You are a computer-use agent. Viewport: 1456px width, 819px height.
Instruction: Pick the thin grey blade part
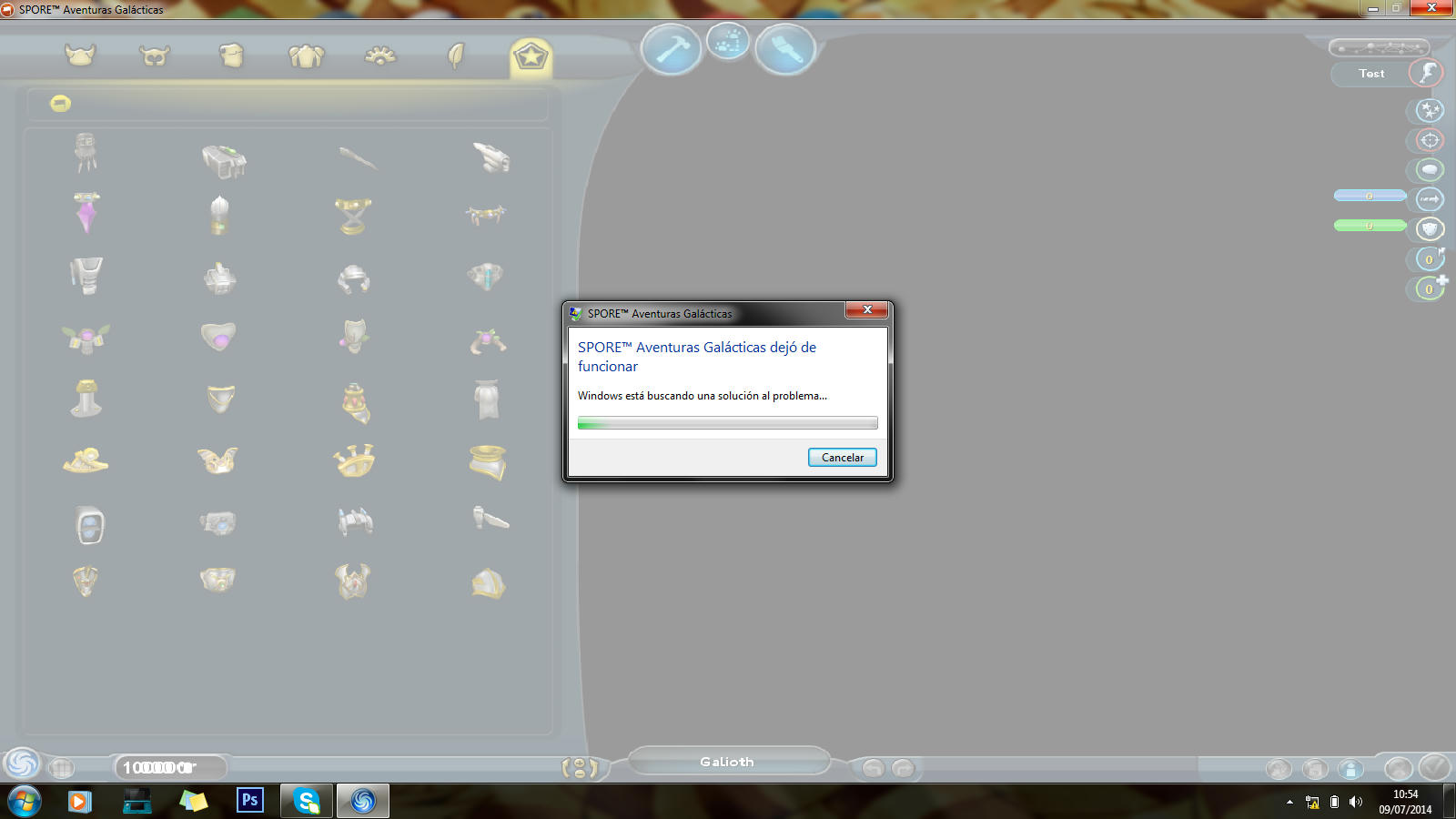click(x=358, y=159)
